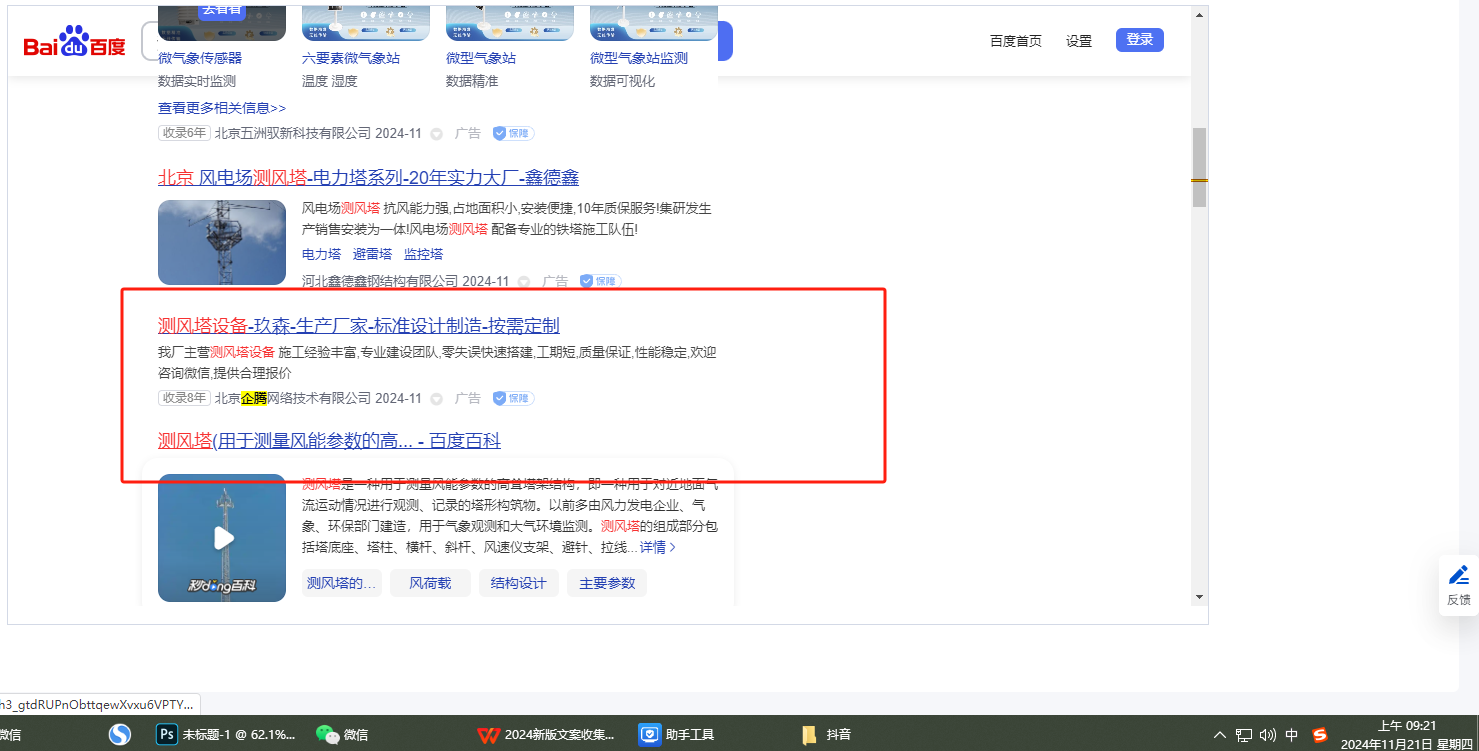Click the 保障 badge under 北京五洲驭新科技

tap(513, 133)
